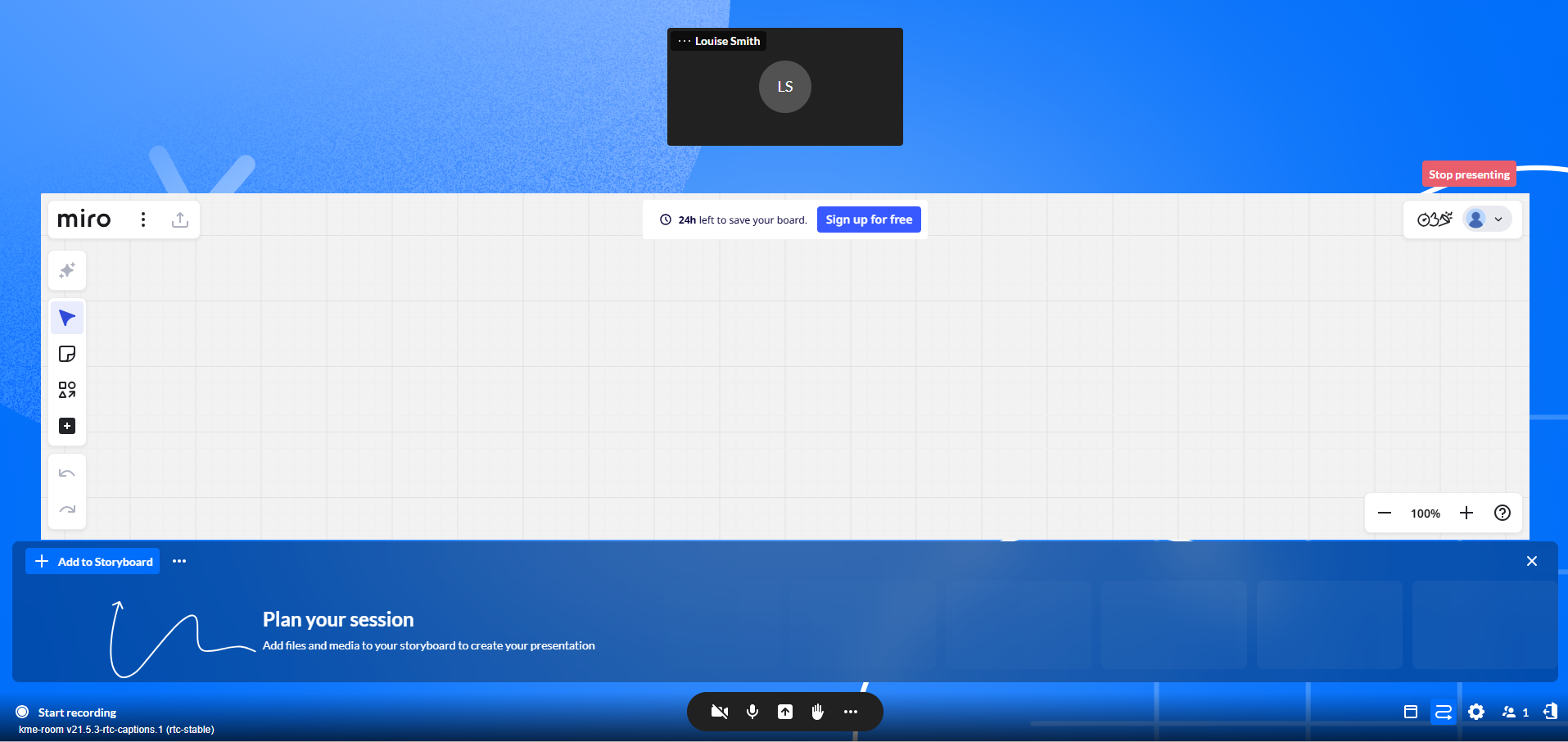Open the participants list
The width and height of the screenshot is (1568, 742).
pos(1516,712)
